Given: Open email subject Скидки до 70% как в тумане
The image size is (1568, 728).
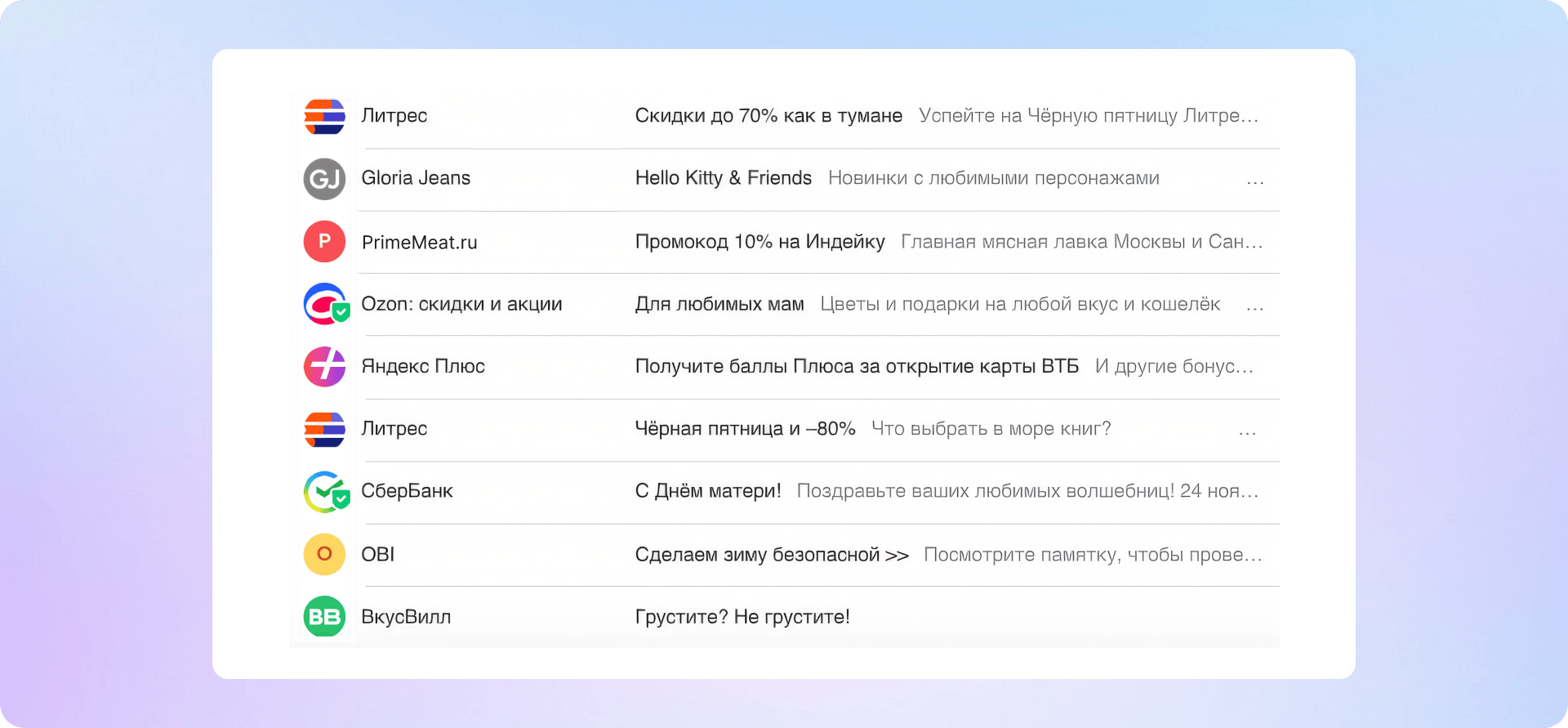Looking at the screenshot, I should click(x=768, y=116).
